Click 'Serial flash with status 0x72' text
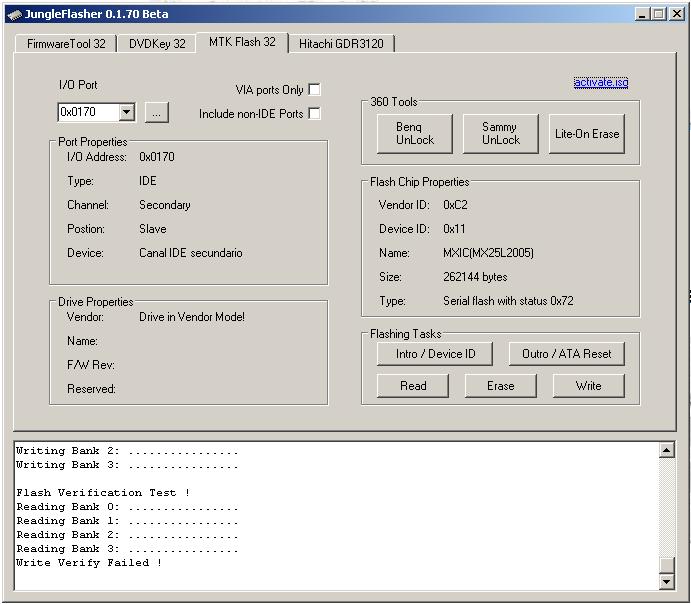This screenshot has height=604, width=691. pyautogui.click(x=508, y=301)
